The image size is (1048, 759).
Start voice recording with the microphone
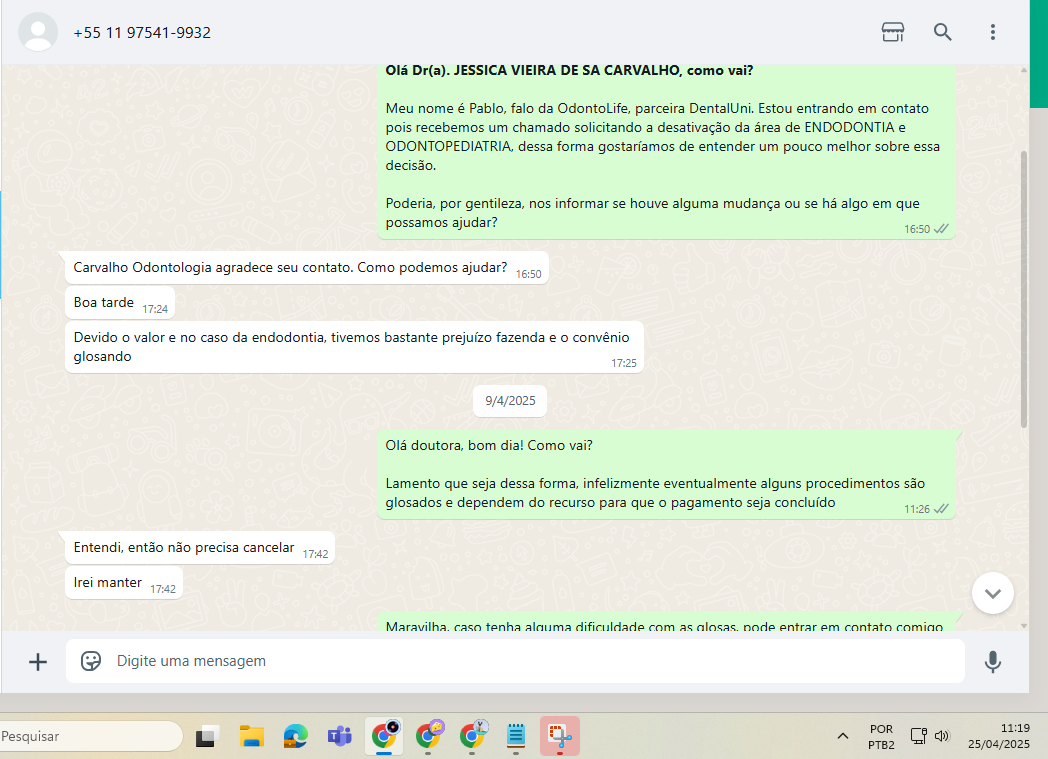pyautogui.click(x=993, y=661)
